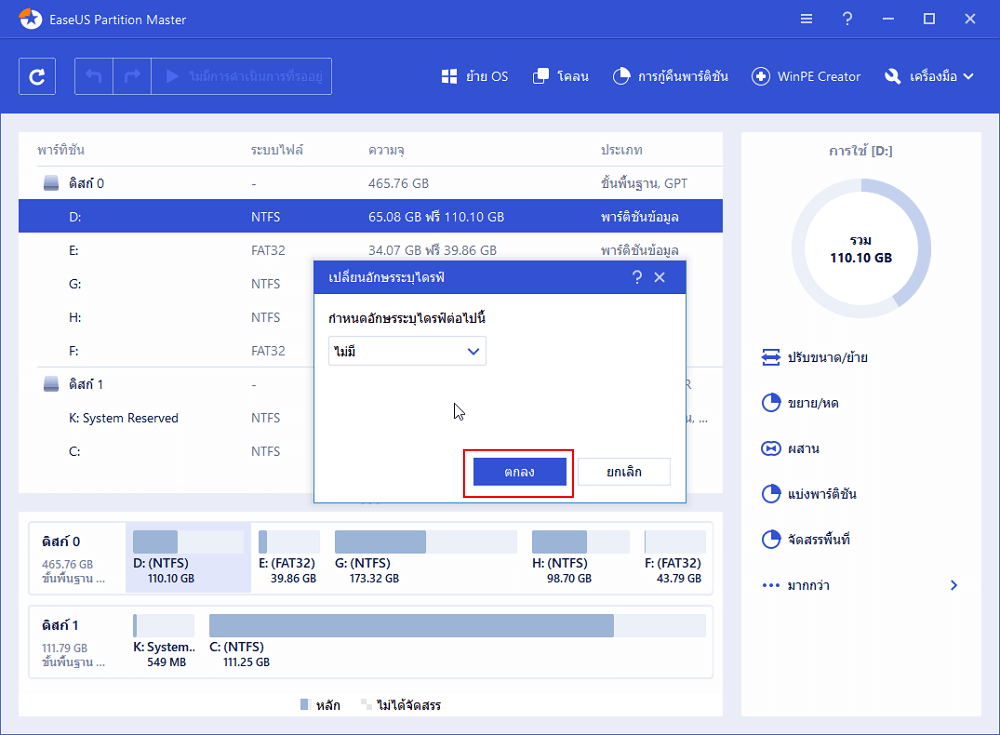Click the ระบบไฟล์ column header

point(277,150)
